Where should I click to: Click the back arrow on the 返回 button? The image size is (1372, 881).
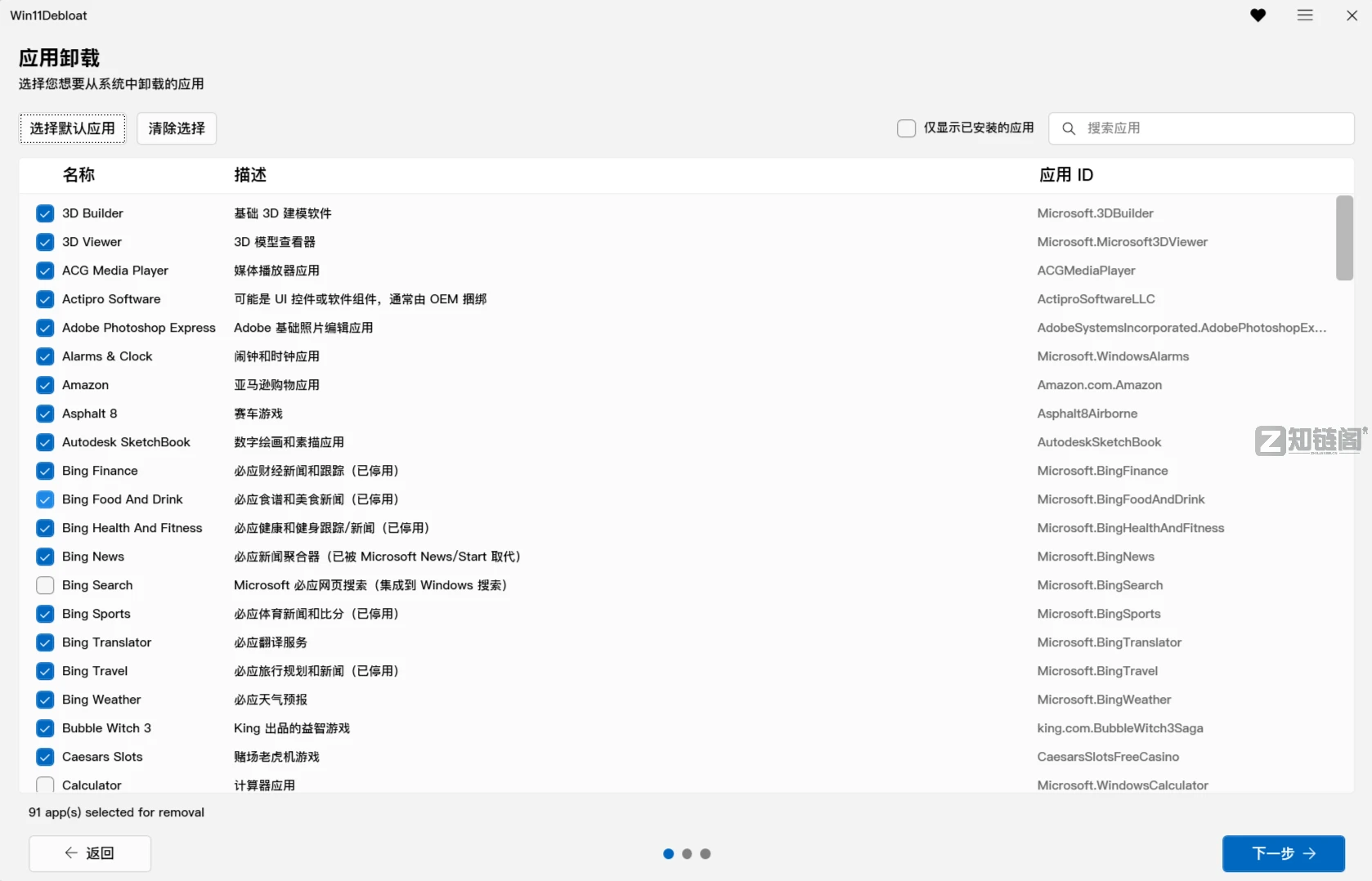[72, 852]
